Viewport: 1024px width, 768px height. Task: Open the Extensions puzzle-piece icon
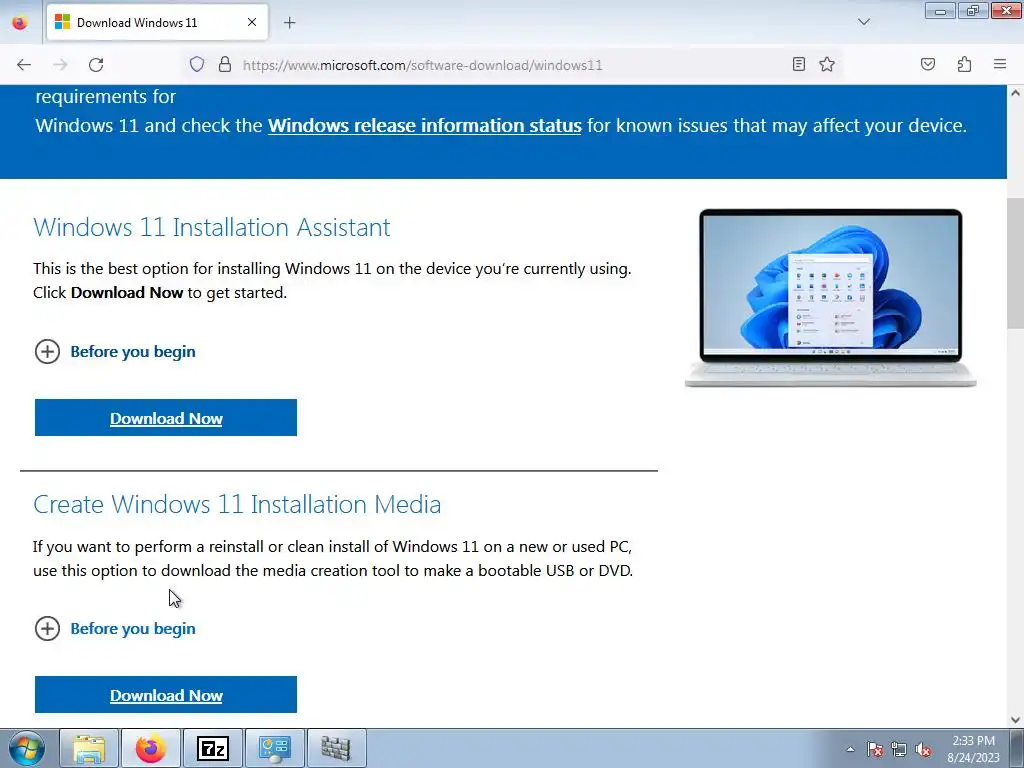tap(964, 64)
